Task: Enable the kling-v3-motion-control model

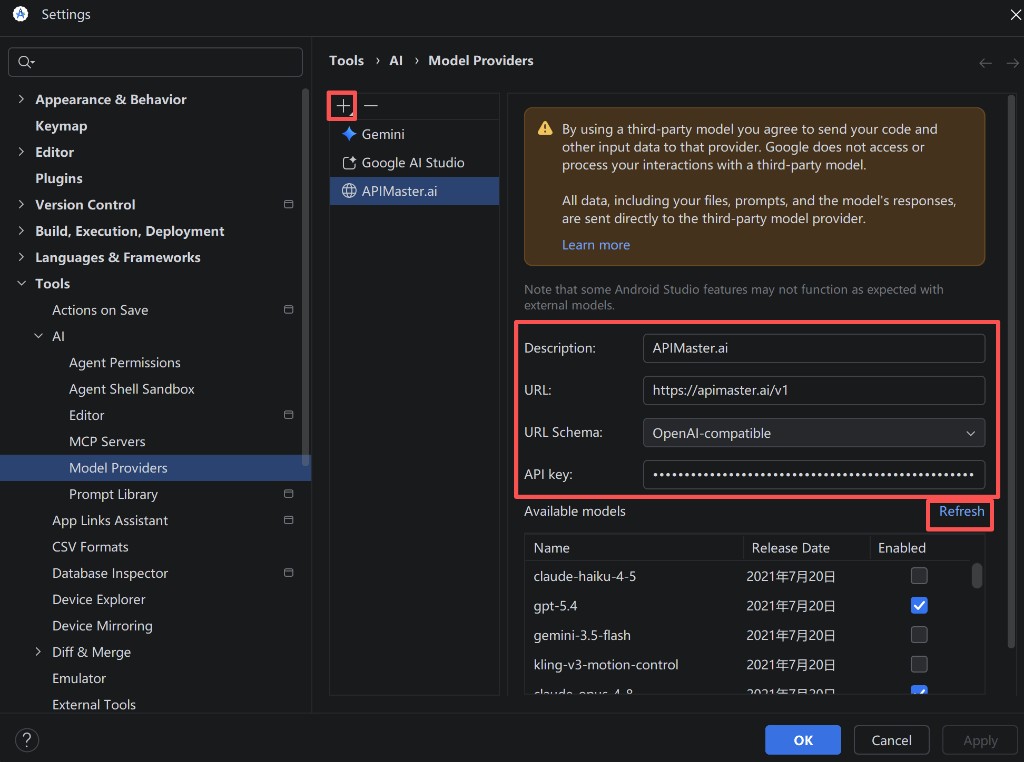Action: click(x=919, y=664)
